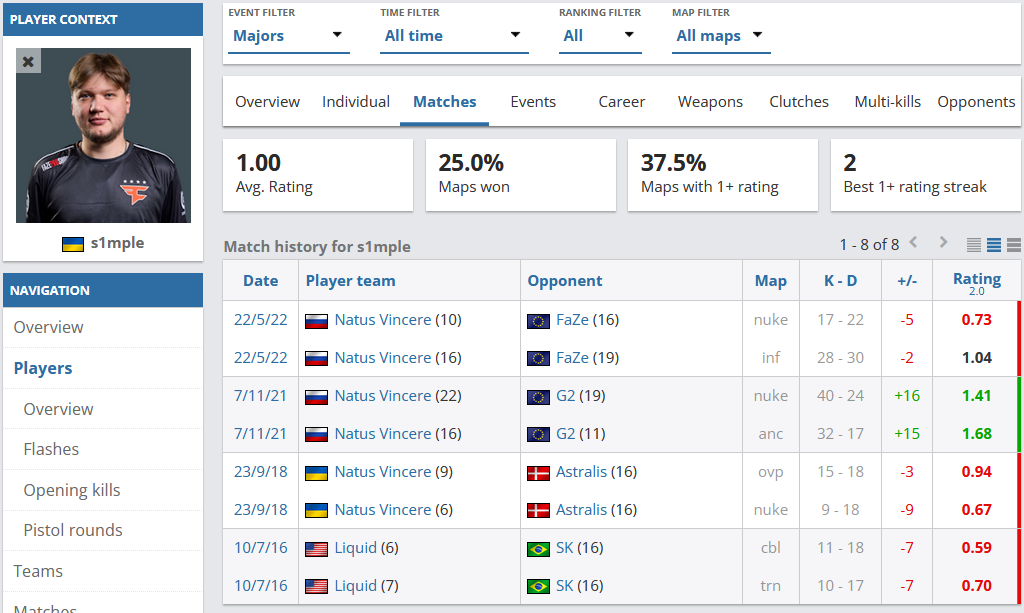The height and width of the screenshot is (613, 1024).
Task: Open the Opponents tab
Action: [x=976, y=102]
